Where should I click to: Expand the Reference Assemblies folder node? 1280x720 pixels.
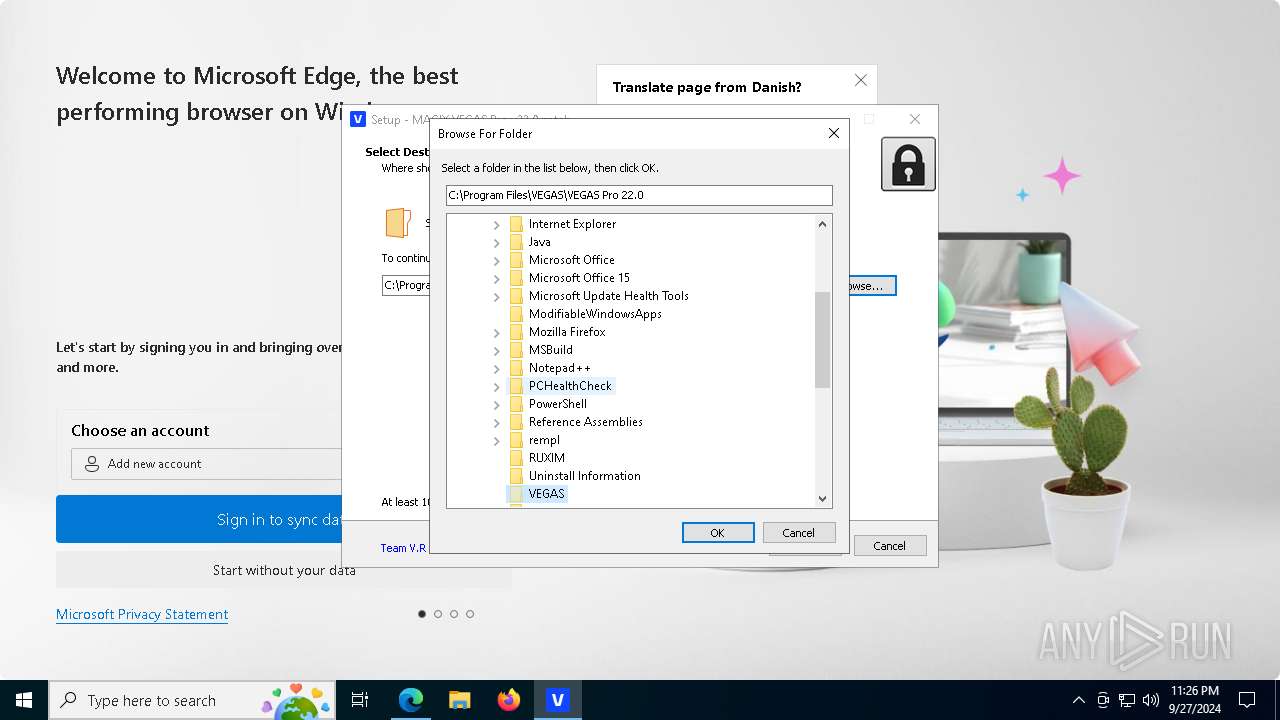click(496, 422)
